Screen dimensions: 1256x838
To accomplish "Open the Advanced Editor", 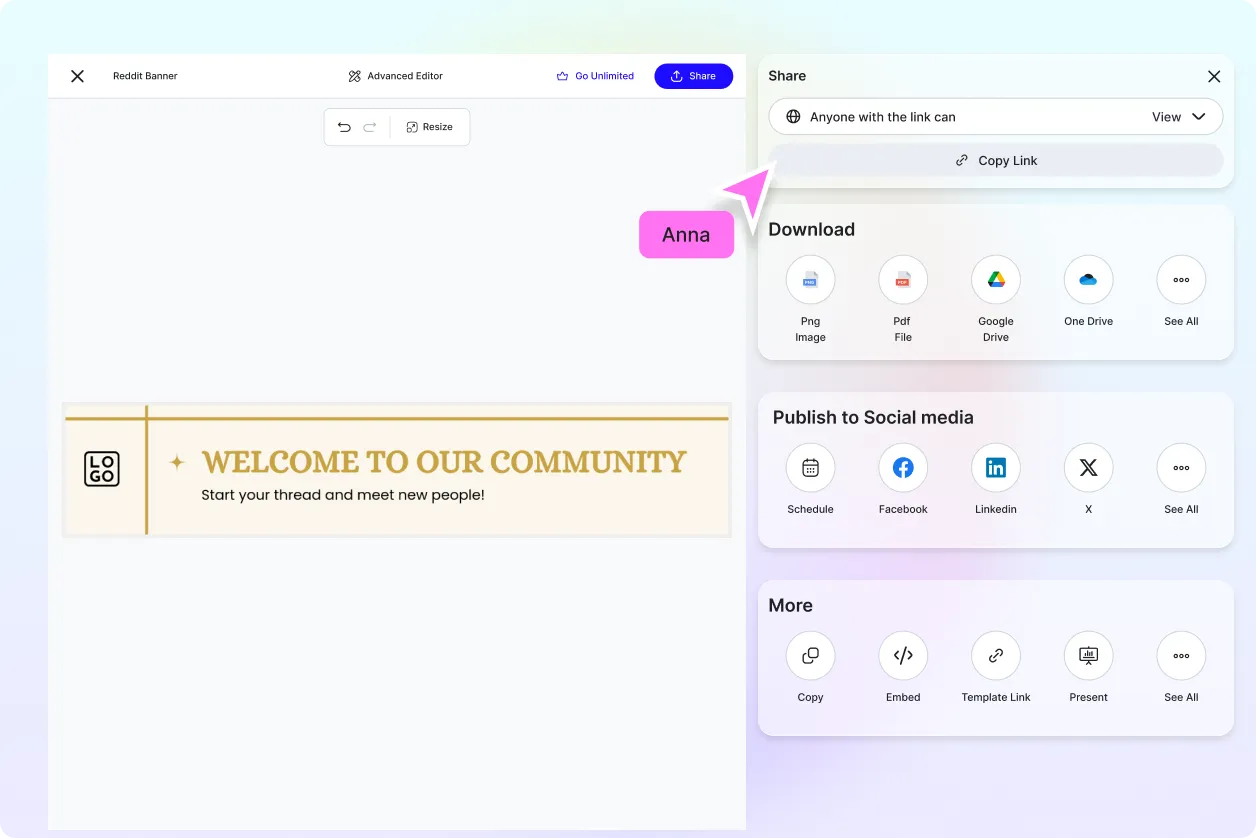I will (396, 76).
